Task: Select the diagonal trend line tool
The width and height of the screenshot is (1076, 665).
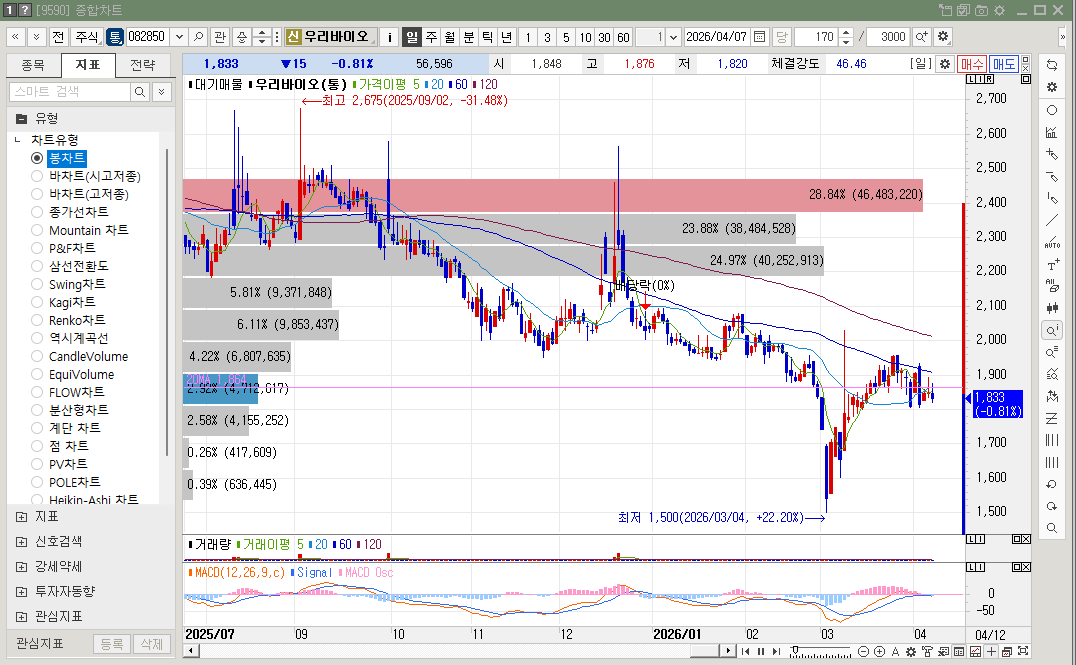Action: (1051, 220)
